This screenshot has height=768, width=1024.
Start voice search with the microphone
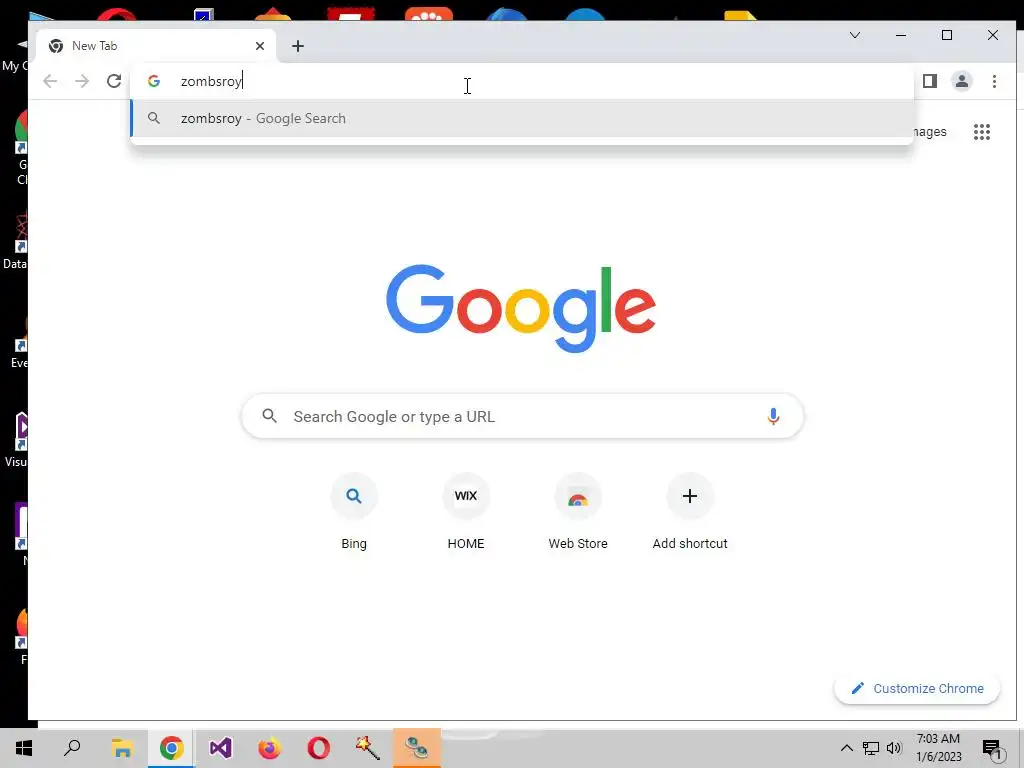[773, 416]
